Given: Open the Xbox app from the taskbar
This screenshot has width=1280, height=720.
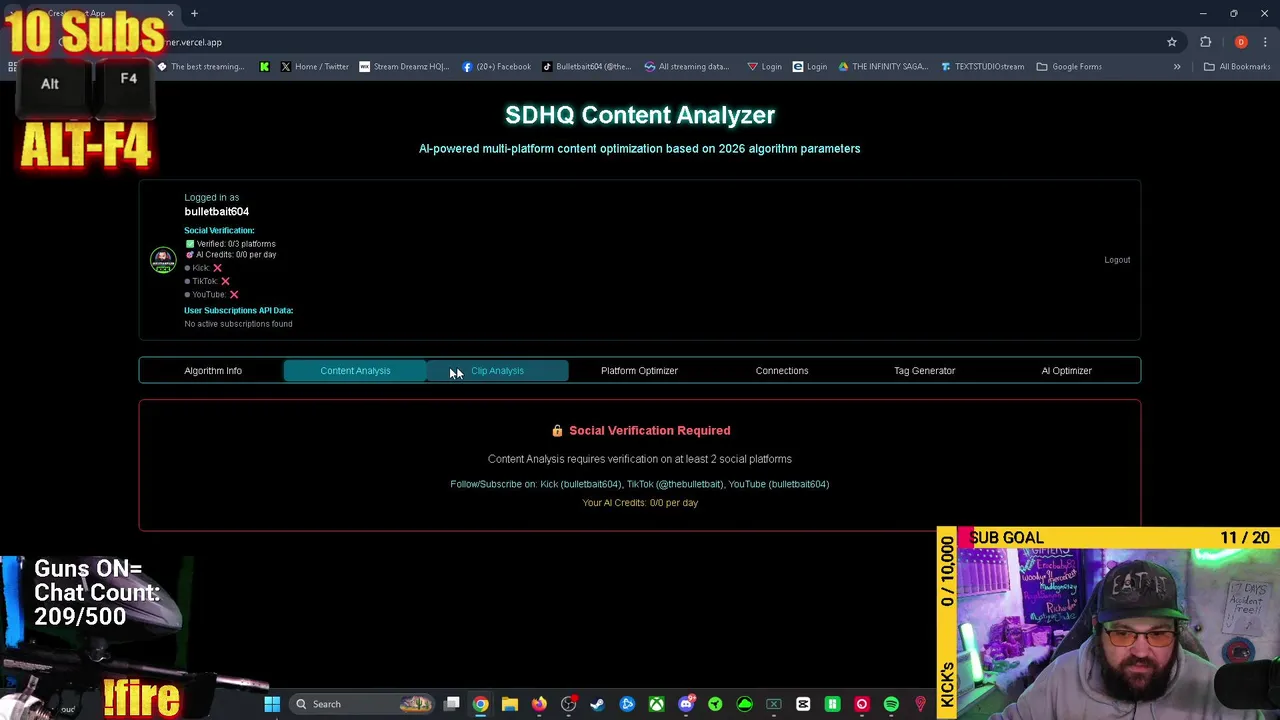Looking at the screenshot, I should pyautogui.click(x=657, y=704).
